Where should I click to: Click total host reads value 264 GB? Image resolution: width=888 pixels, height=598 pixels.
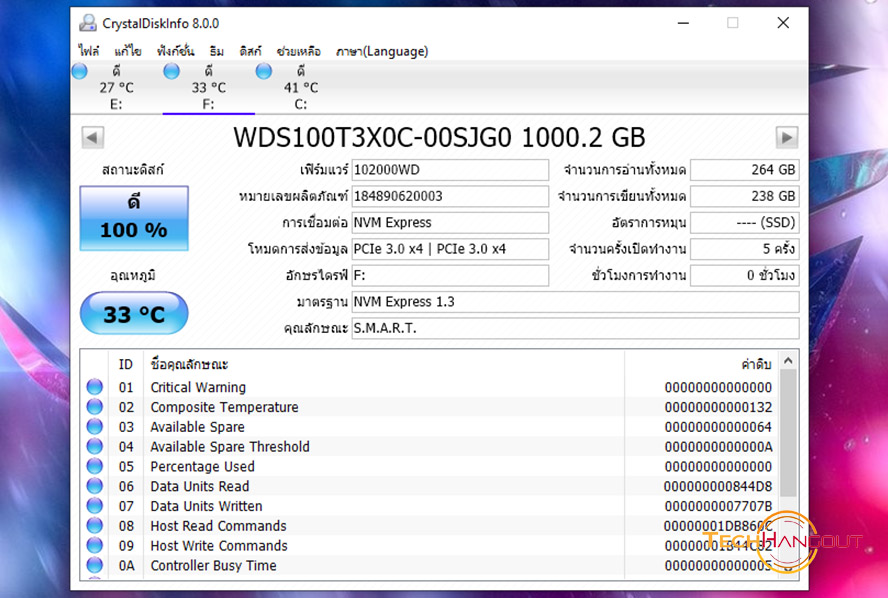click(x=745, y=170)
